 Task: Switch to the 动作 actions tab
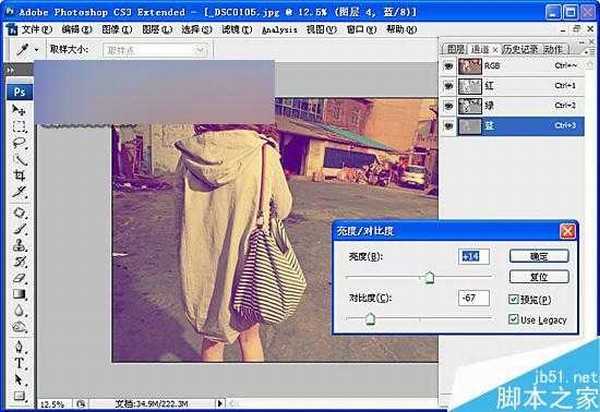(553, 49)
